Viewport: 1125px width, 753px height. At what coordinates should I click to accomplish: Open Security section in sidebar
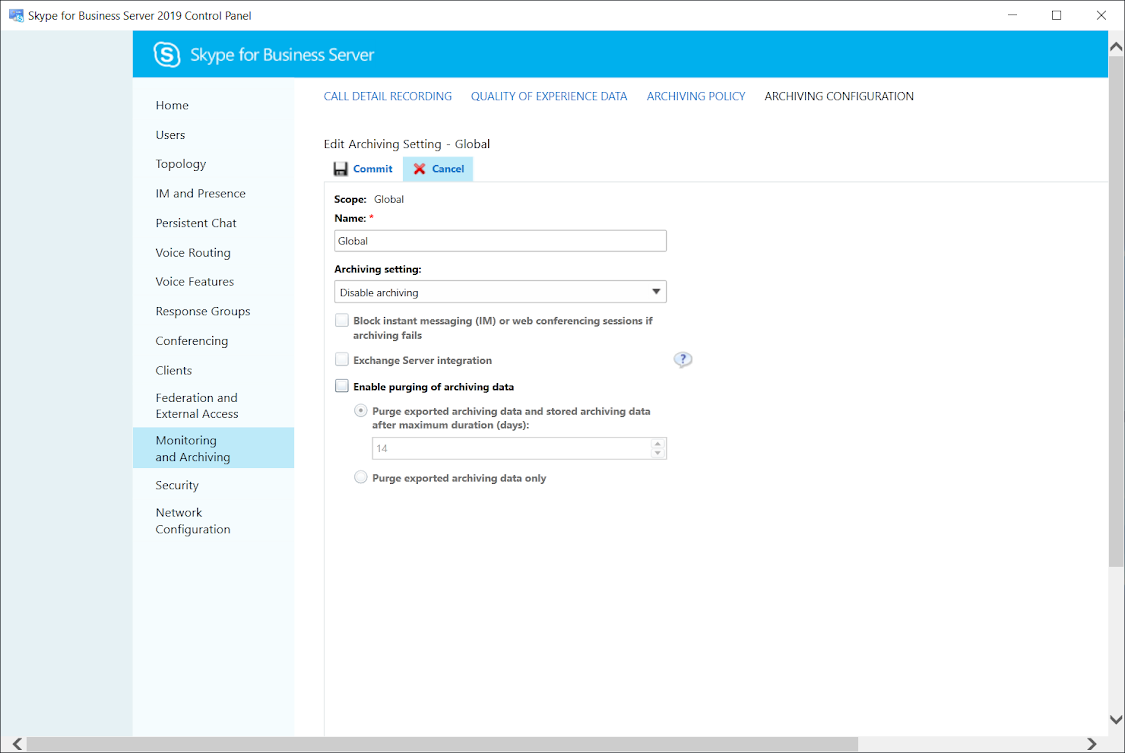pyautogui.click(x=177, y=486)
